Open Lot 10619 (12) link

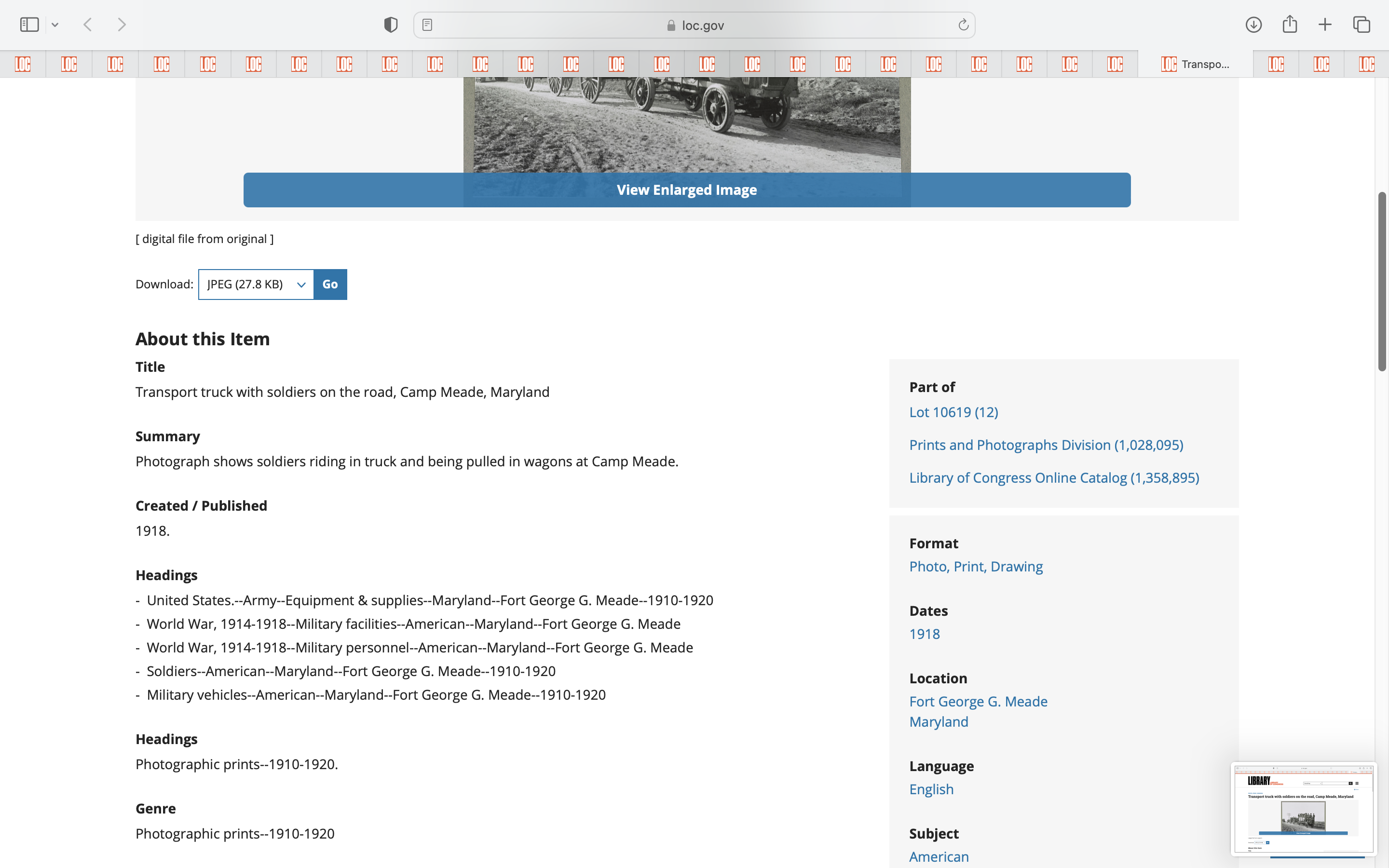click(x=953, y=412)
